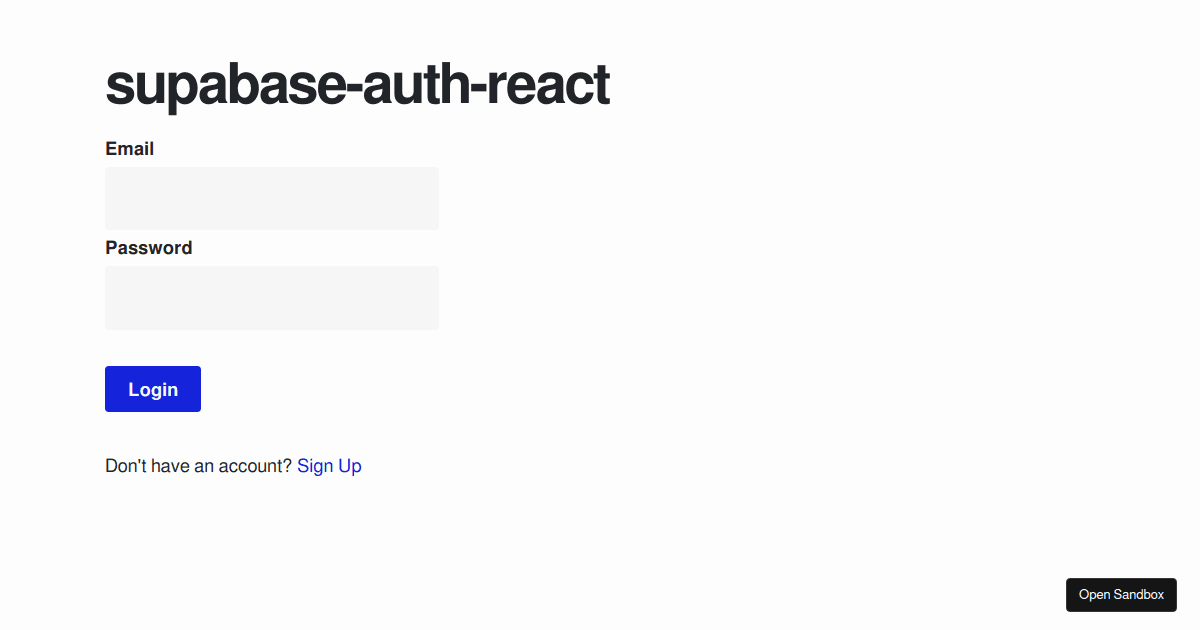
Task: Click the Email label
Action: [130, 148]
